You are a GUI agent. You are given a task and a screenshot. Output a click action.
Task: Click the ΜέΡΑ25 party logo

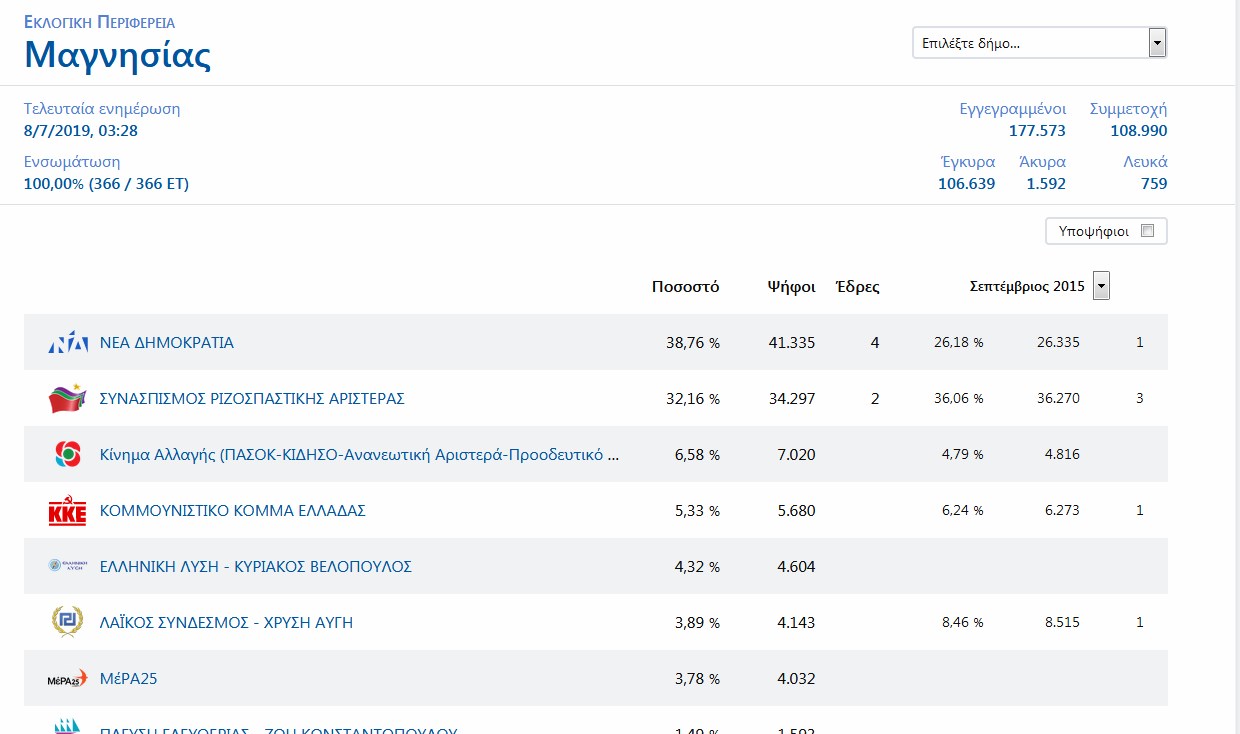coord(68,679)
